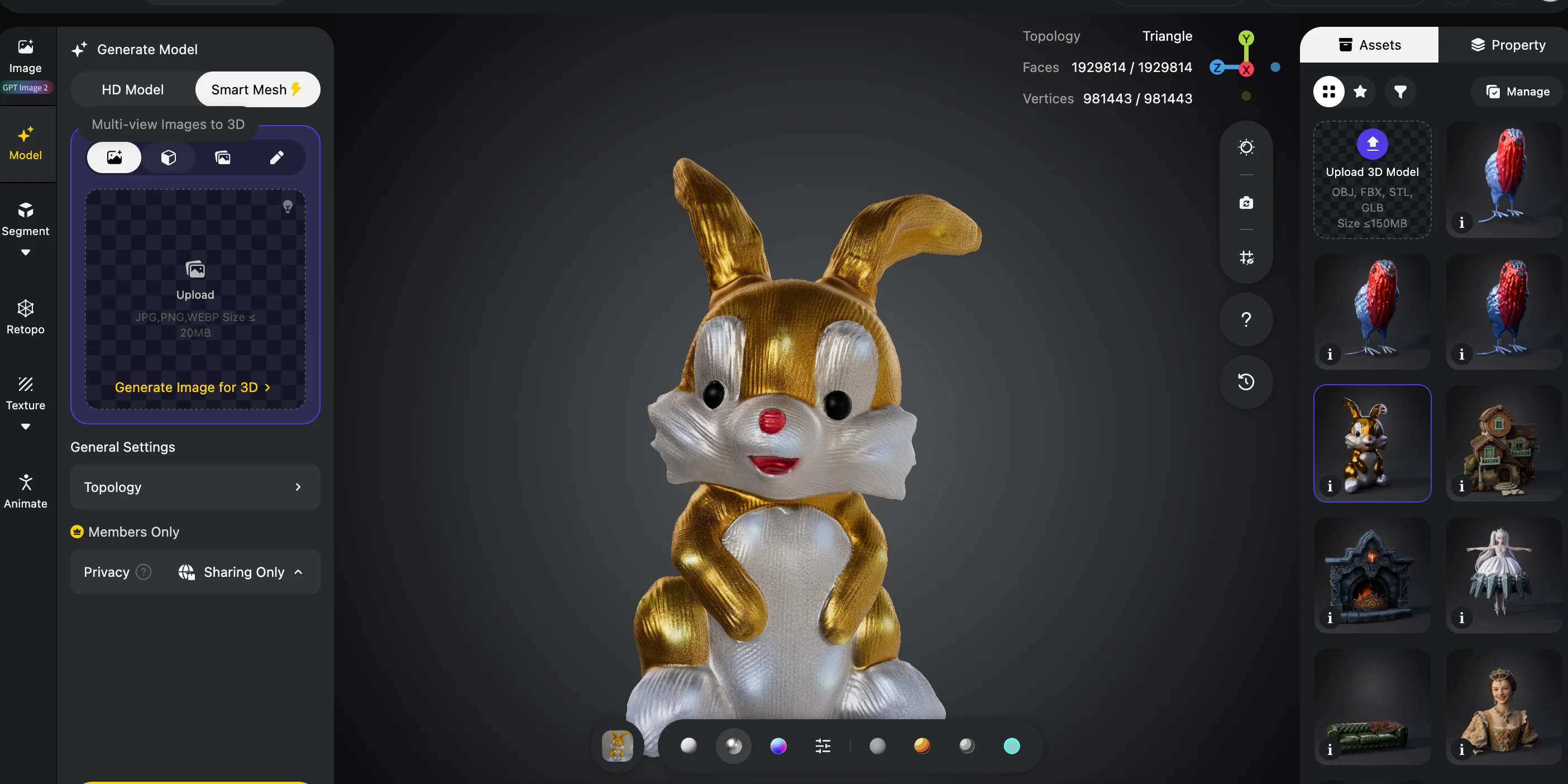Select the purple-blue normal render mode
This screenshot has width=1568, height=784.
click(778, 745)
